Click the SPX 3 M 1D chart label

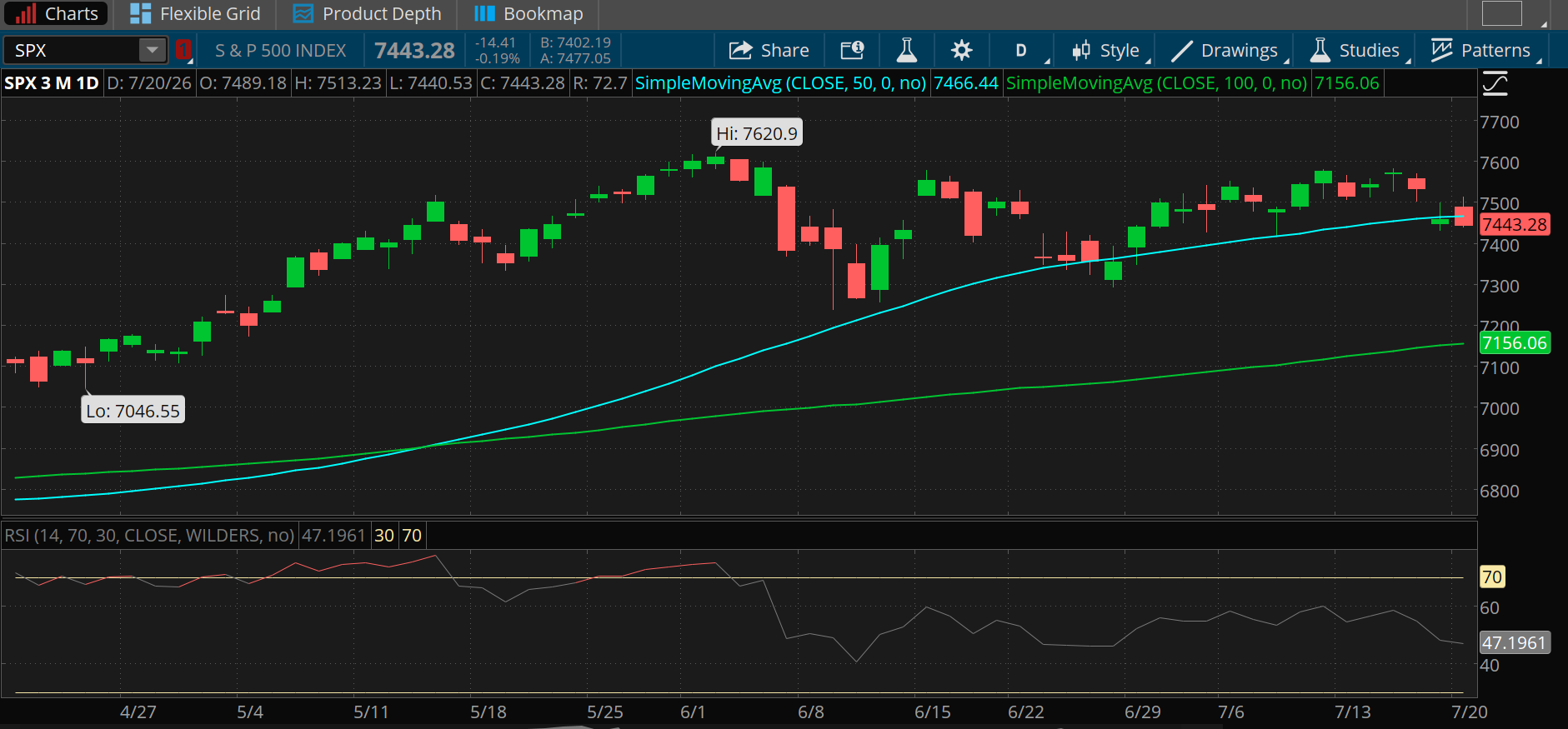tap(52, 83)
